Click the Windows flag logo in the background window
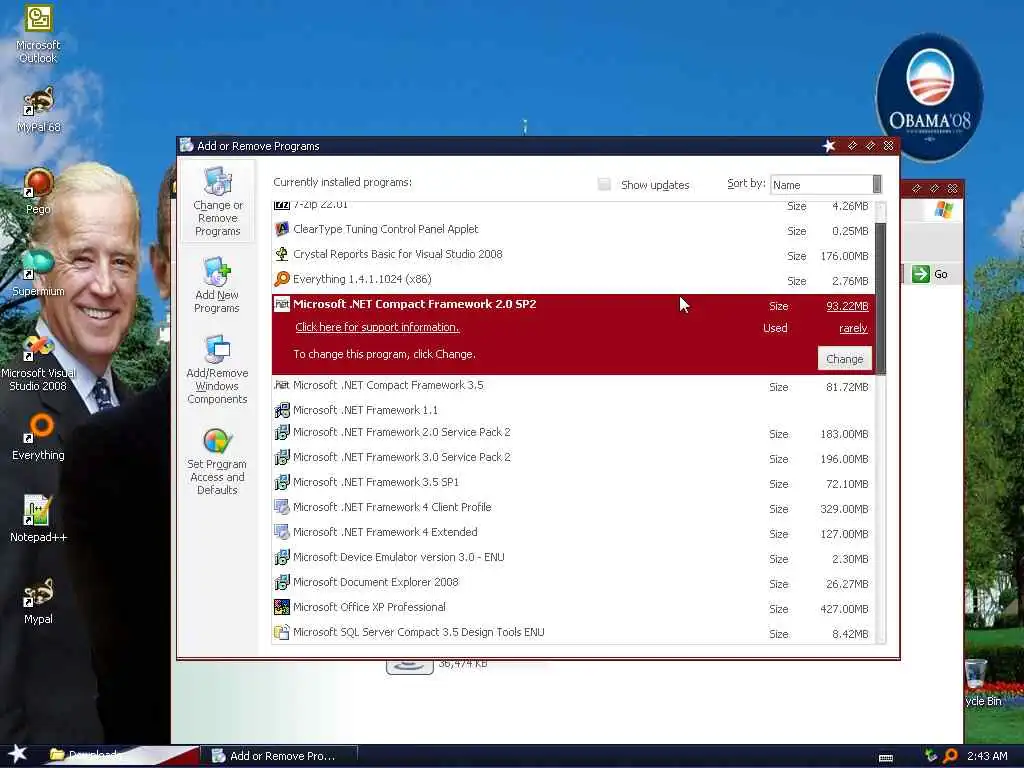This screenshot has width=1024, height=768. tap(943, 210)
